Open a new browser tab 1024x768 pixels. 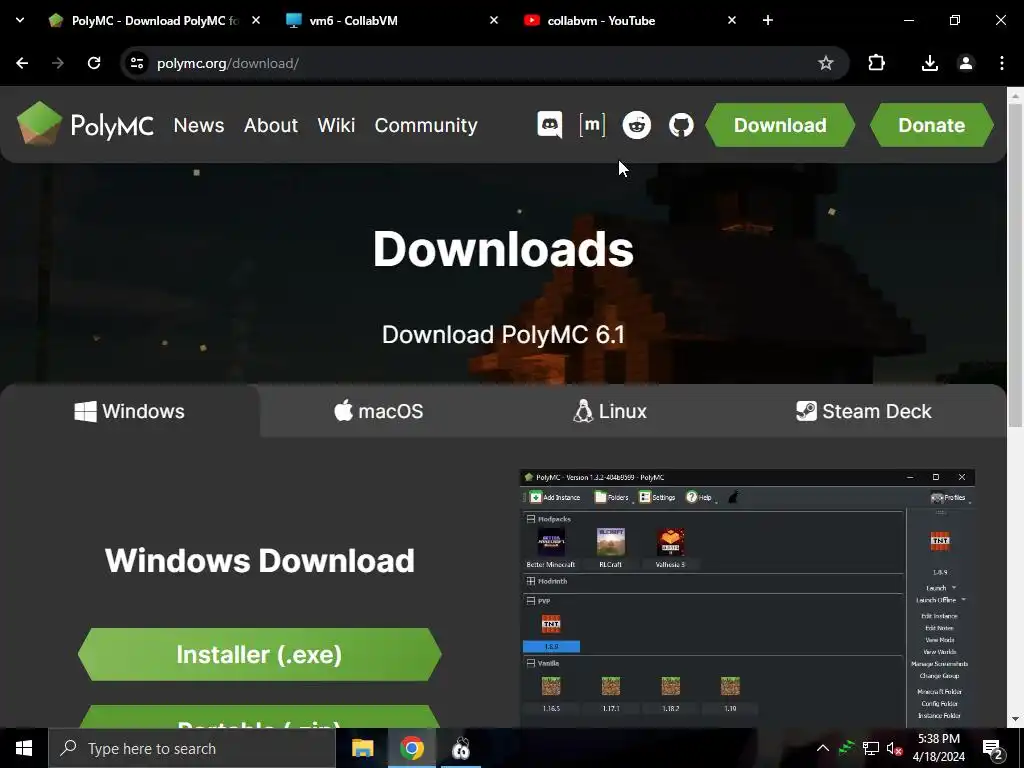coord(768,20)
